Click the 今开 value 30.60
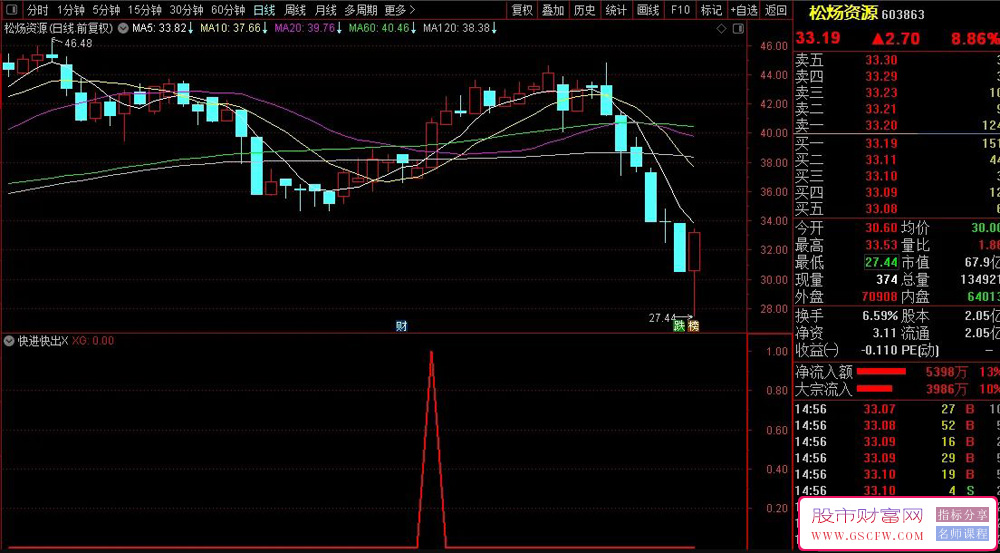Image resolution: width=1000 pixels, height=553 pixels. coord(881,228)
